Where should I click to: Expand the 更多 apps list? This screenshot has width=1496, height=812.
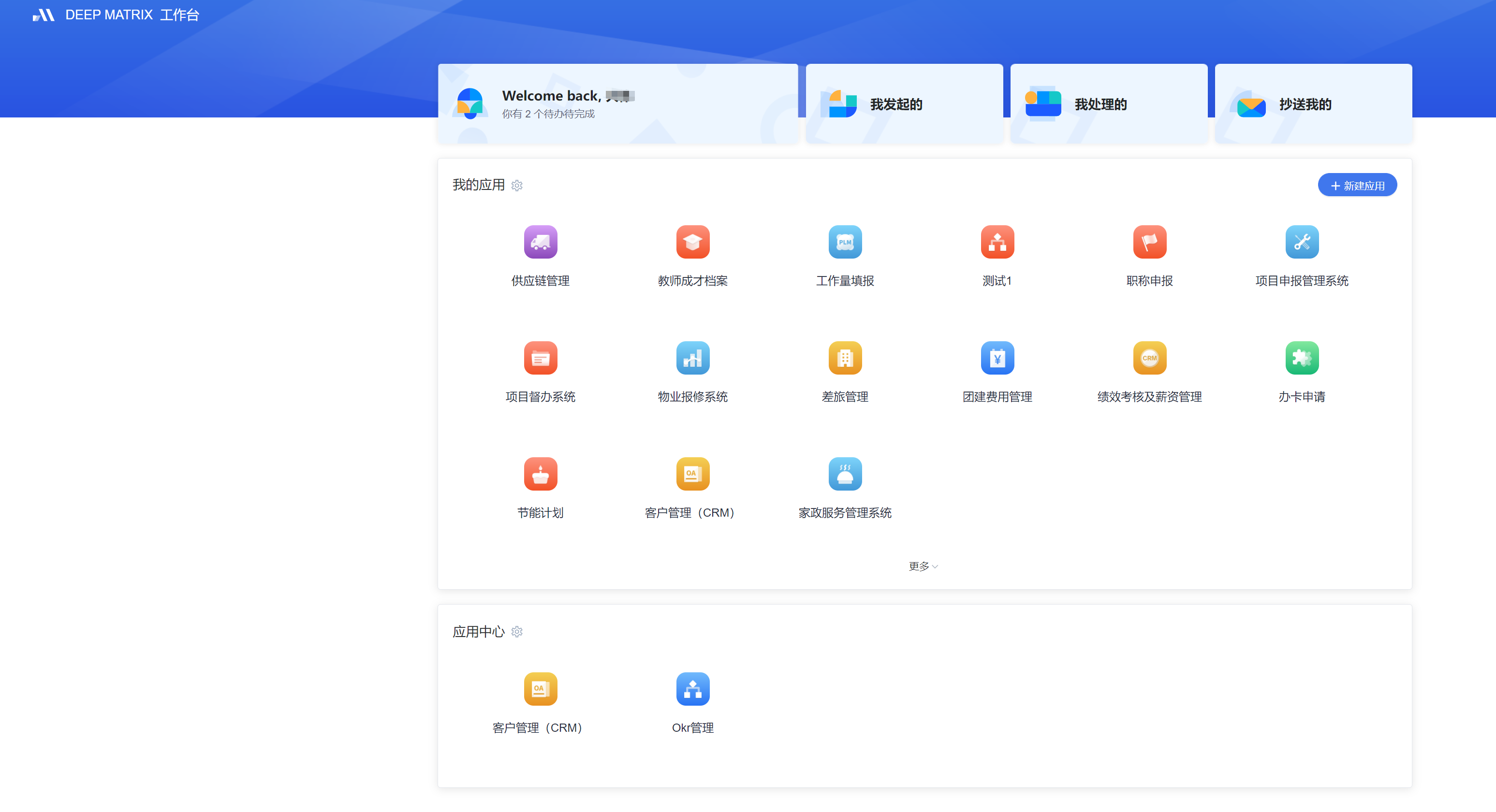point(923,566)
